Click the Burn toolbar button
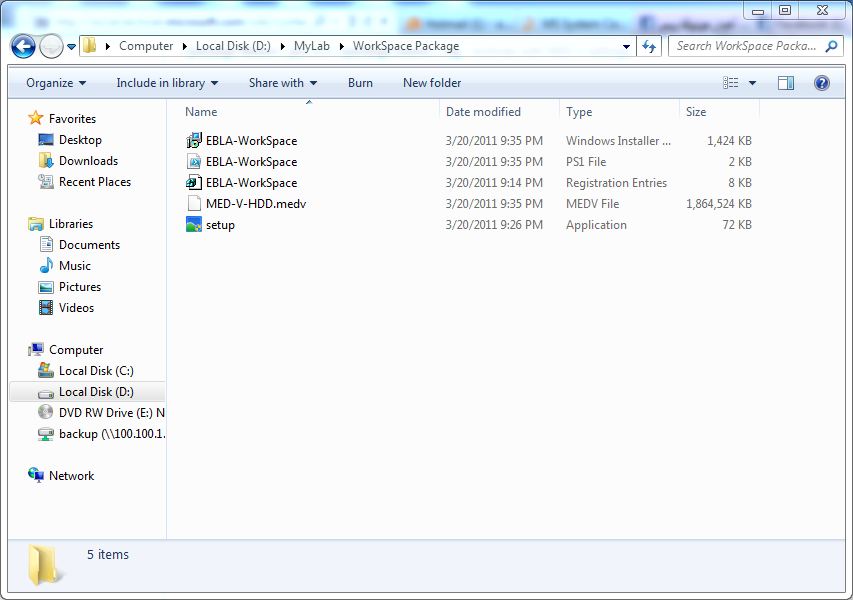Screen dimensions: 853x600 360,83
